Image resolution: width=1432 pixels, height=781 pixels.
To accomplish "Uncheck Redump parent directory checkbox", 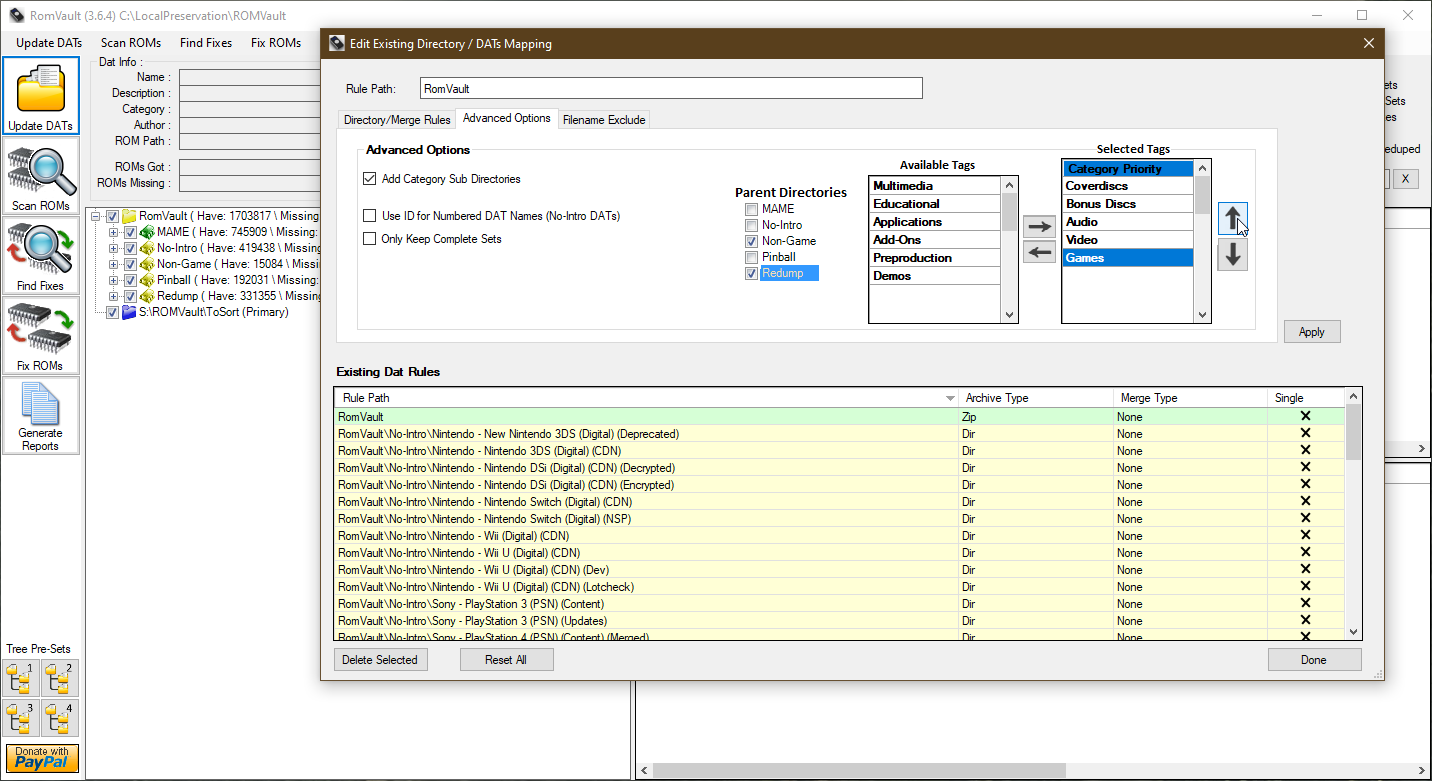I will [751, 273].
